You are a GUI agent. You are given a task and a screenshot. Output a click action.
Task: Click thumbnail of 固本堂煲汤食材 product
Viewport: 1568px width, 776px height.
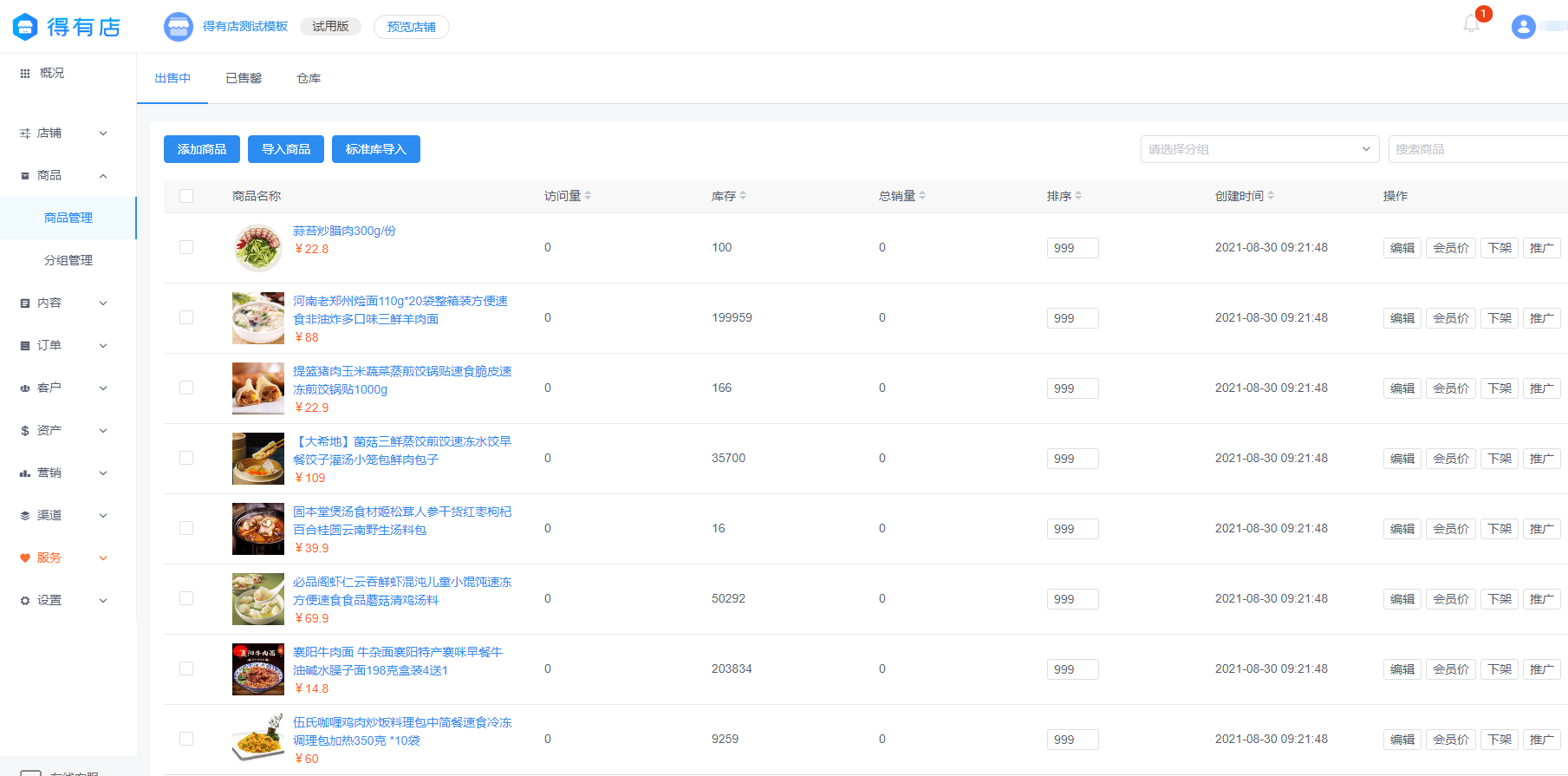(x=258, y=529)
